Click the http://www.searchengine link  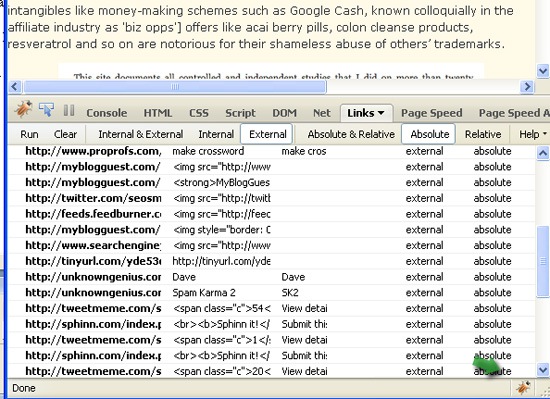[x=93, y=246]
